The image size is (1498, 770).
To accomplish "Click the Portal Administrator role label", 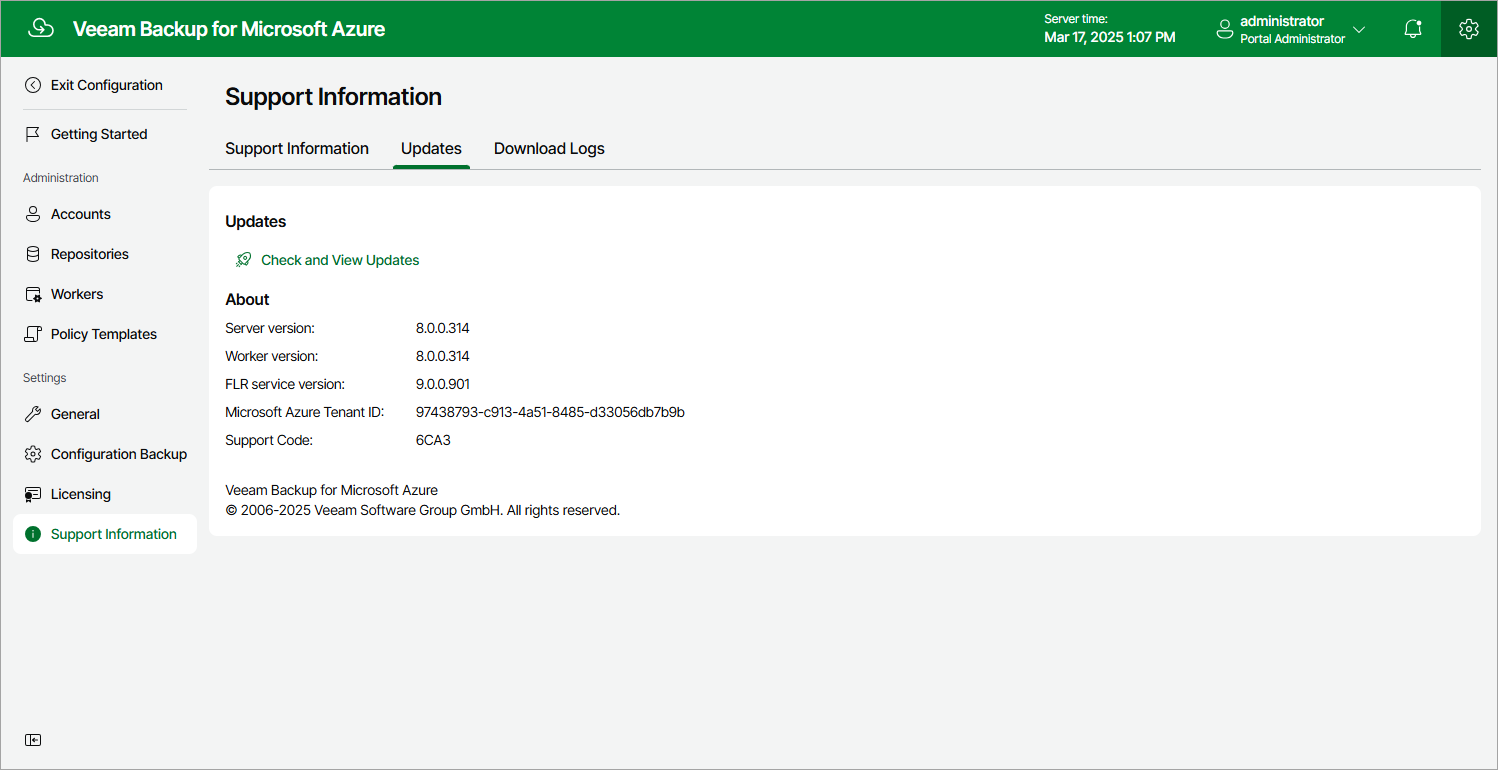I will pyautogui.click(x=1293, y=39).
